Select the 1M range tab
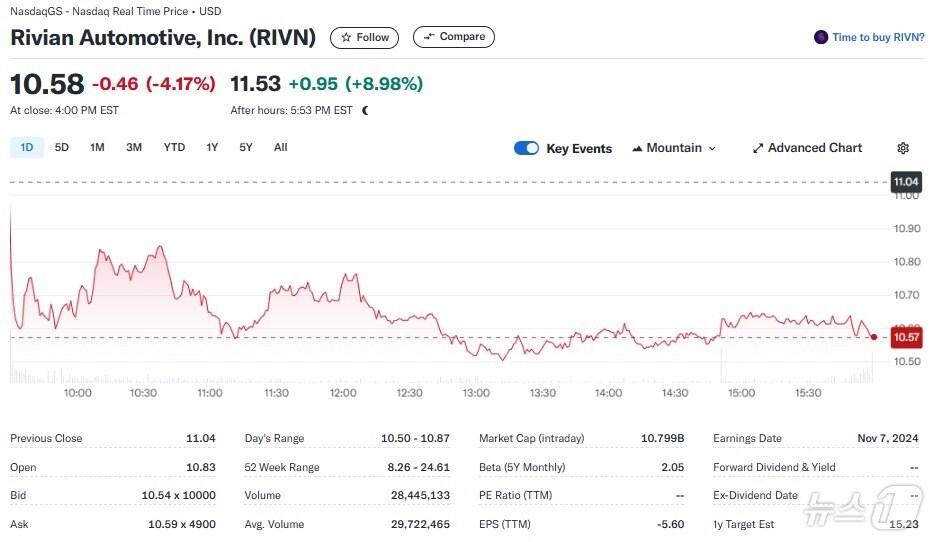933x542 pixels. tap(97, 148)
